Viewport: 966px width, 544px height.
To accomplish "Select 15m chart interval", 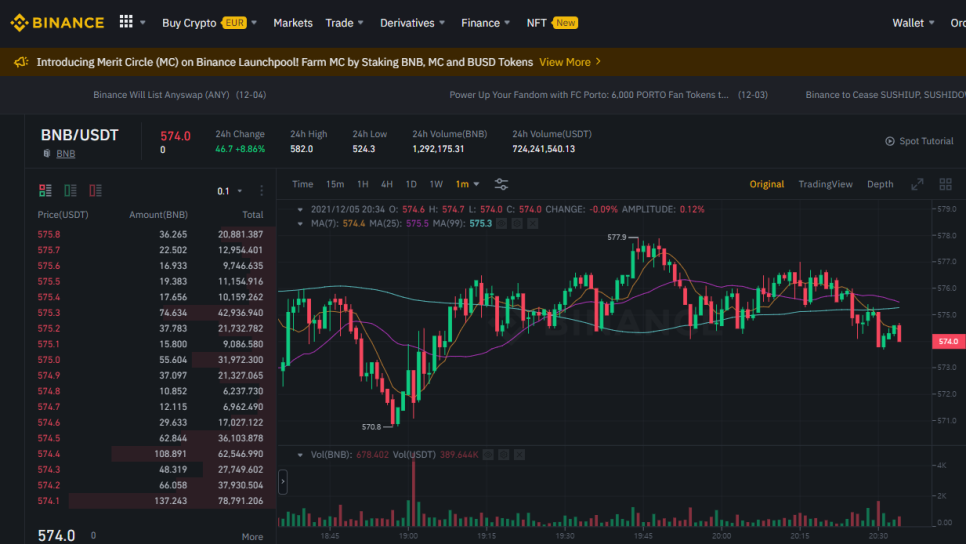I will 335,184.
